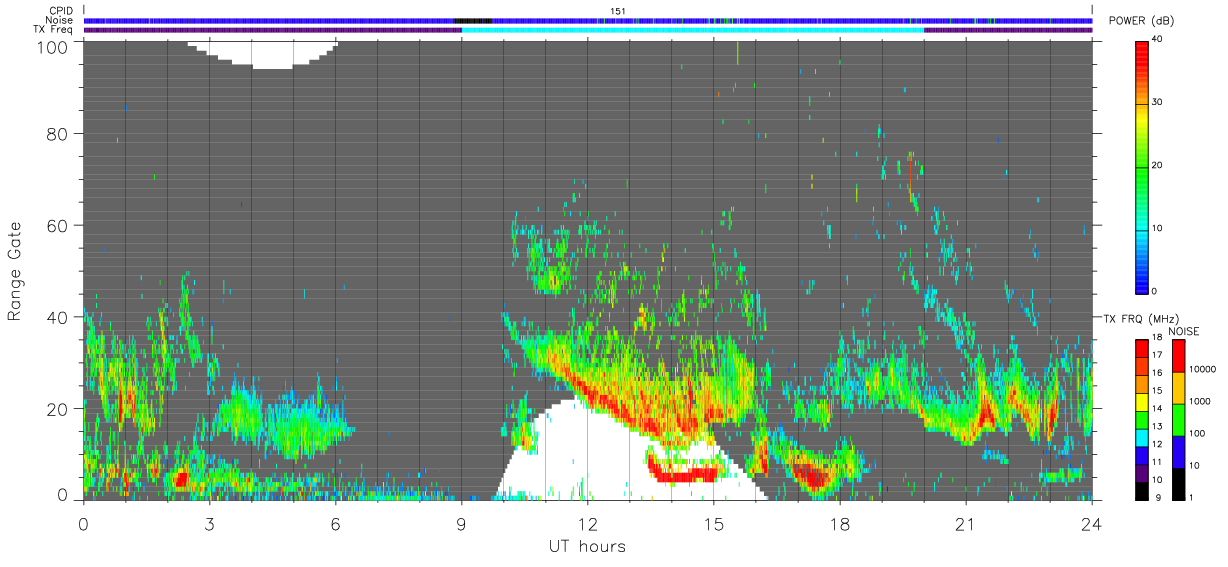Click the 40 tick on power colorbar
This screenshot has height=567, width=1228.
pyautogui.click(x=1156, y=40)
